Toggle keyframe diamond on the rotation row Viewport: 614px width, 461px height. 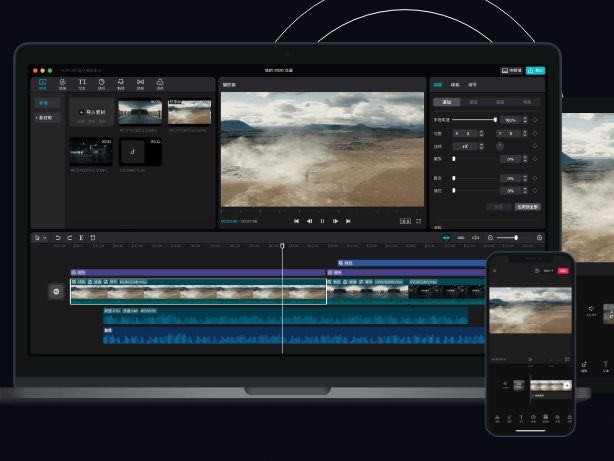coord(535,146)
